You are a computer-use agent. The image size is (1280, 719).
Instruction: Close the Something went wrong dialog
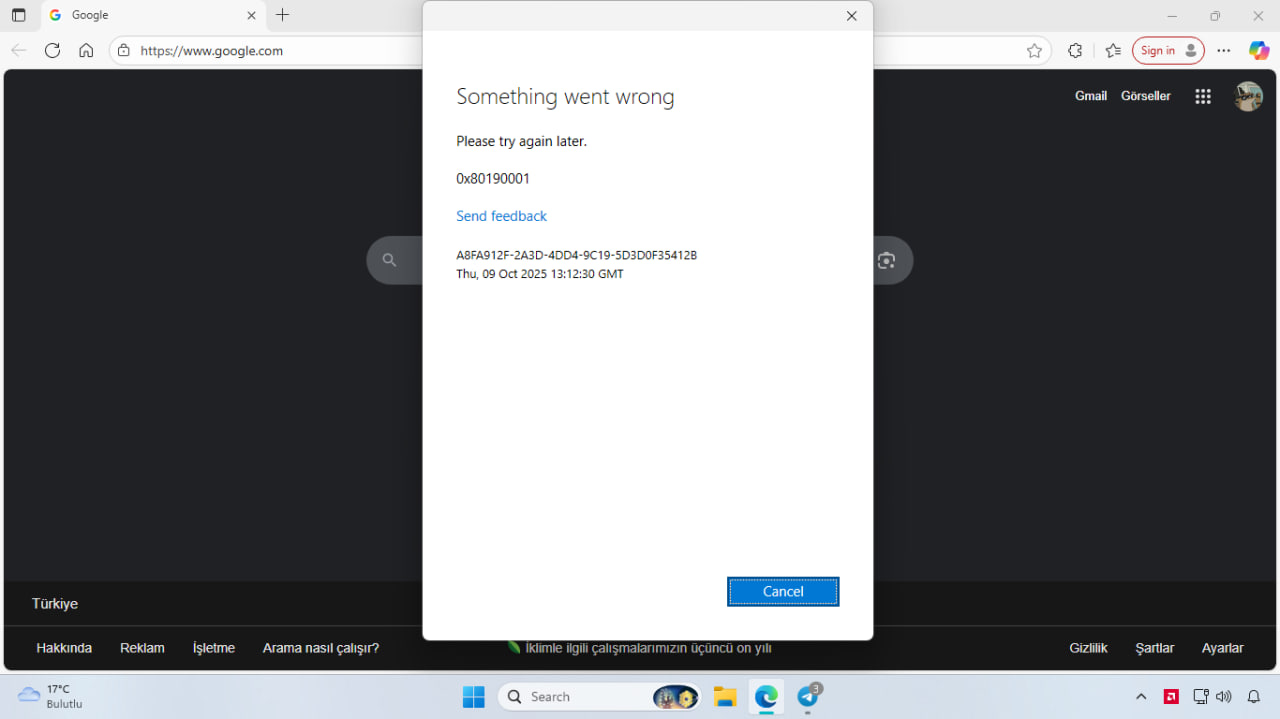pyautogui.click(x=851, y=16)
